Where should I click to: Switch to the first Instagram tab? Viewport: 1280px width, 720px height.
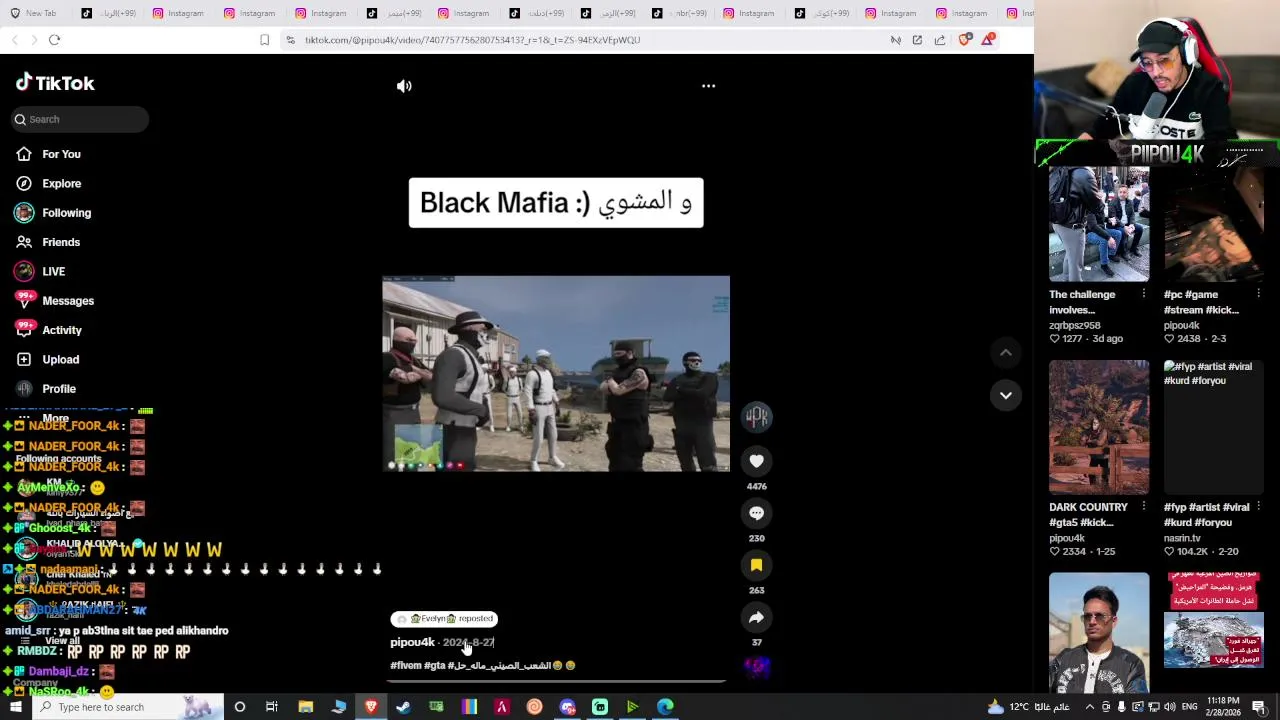pos(178,13)
